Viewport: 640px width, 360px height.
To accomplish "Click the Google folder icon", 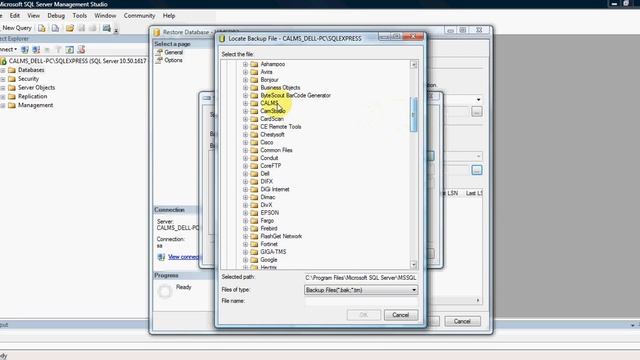I will [x=254, y=260].
